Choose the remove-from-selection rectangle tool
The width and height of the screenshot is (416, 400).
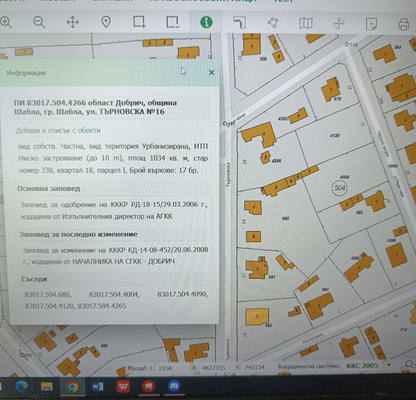[173, 22]
